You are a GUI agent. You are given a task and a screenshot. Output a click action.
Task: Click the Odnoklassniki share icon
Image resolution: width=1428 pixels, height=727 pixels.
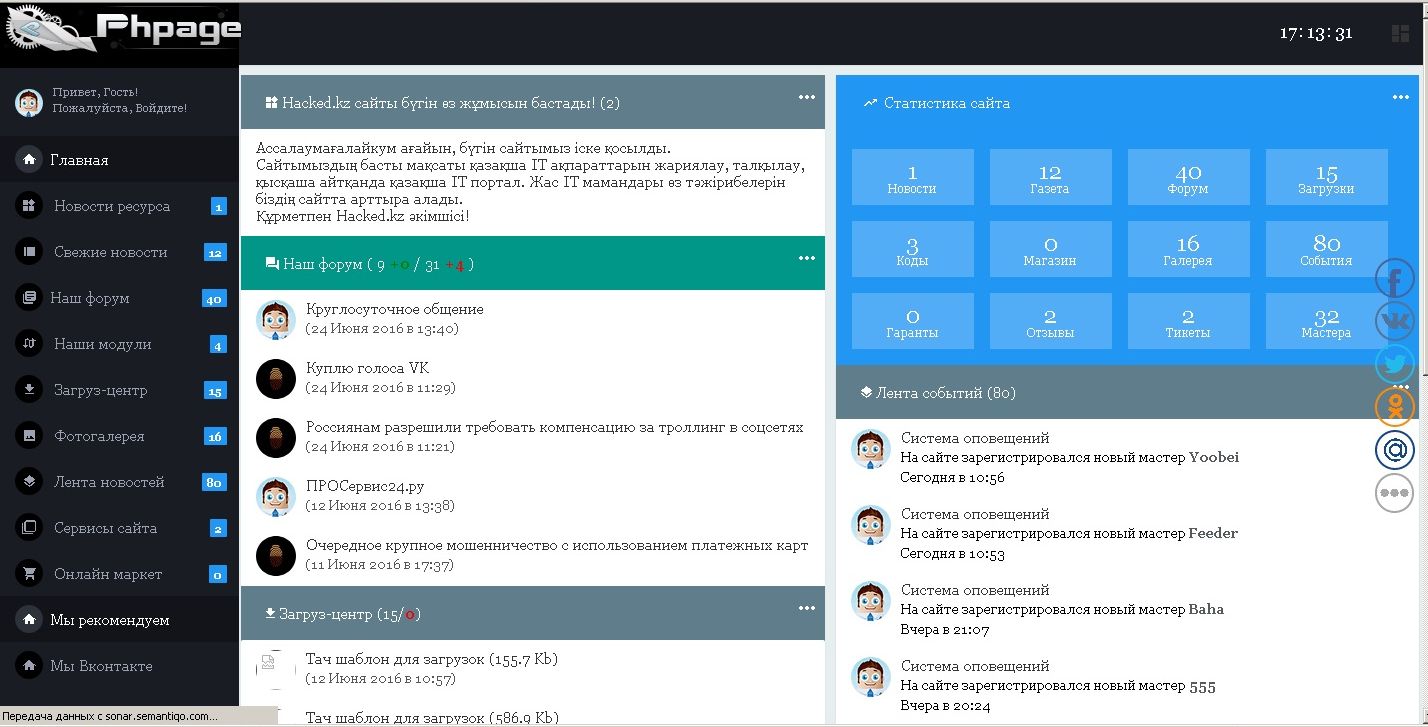[1395, 407]
